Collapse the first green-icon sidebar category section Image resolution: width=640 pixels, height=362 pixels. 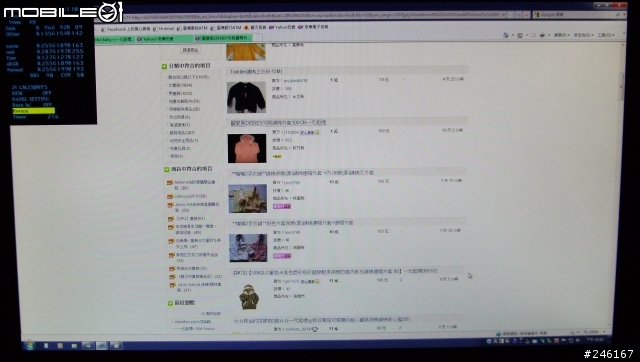[164, 66]
